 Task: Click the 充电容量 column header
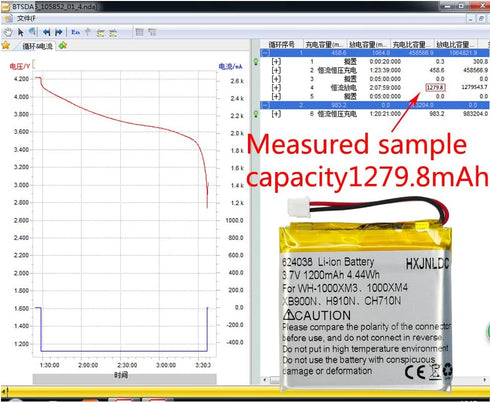324,44
